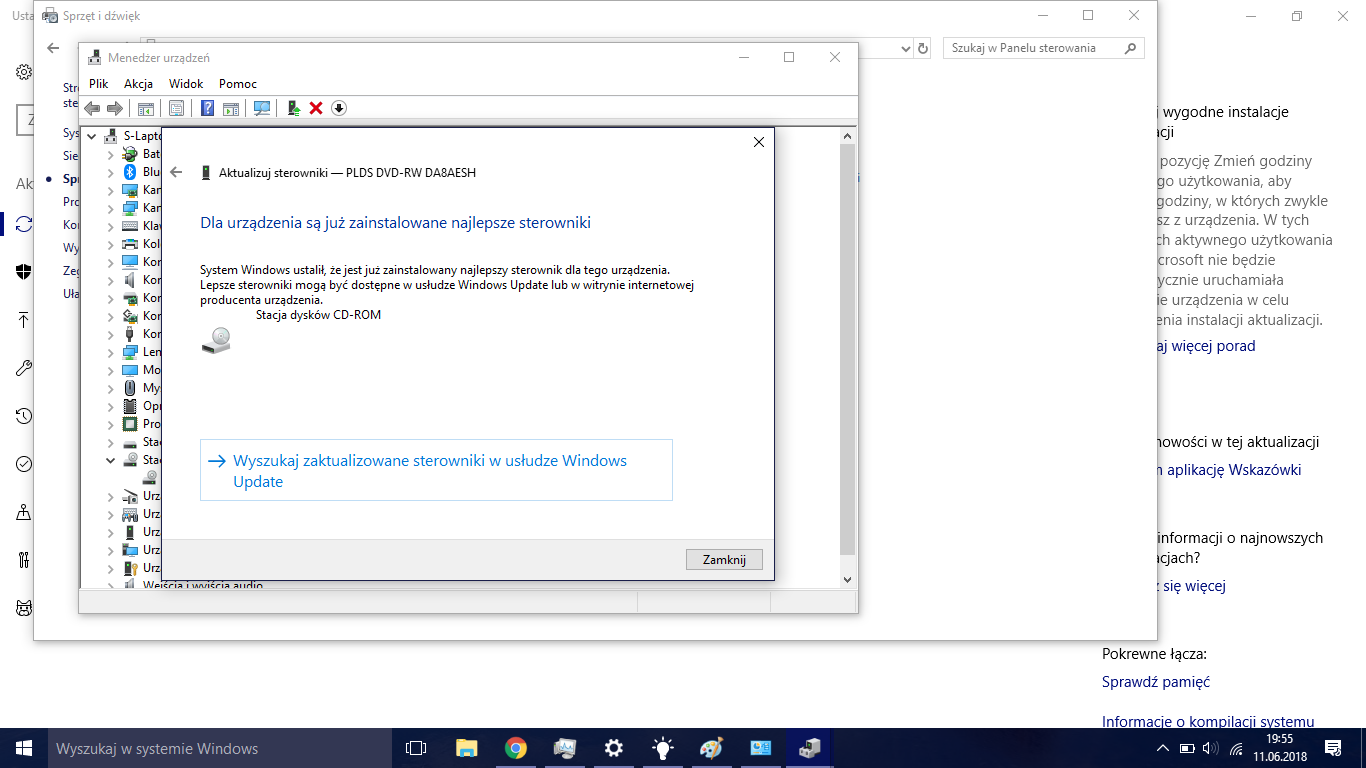
Task: Open the Pomoc menu
Action: pyautogui.click(x=238, y=84)
